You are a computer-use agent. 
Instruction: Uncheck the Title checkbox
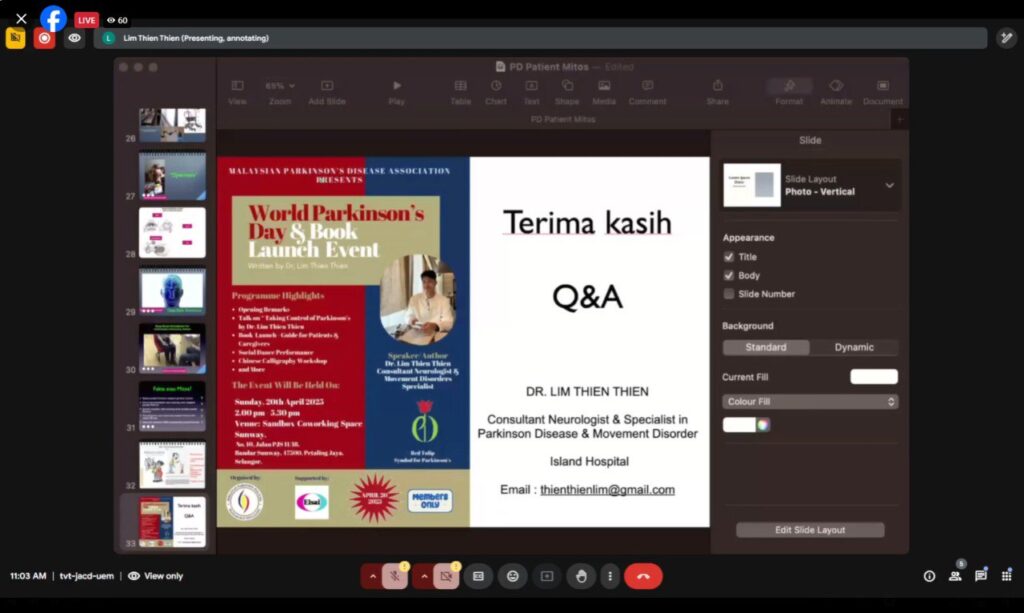(x=729, y=257)
